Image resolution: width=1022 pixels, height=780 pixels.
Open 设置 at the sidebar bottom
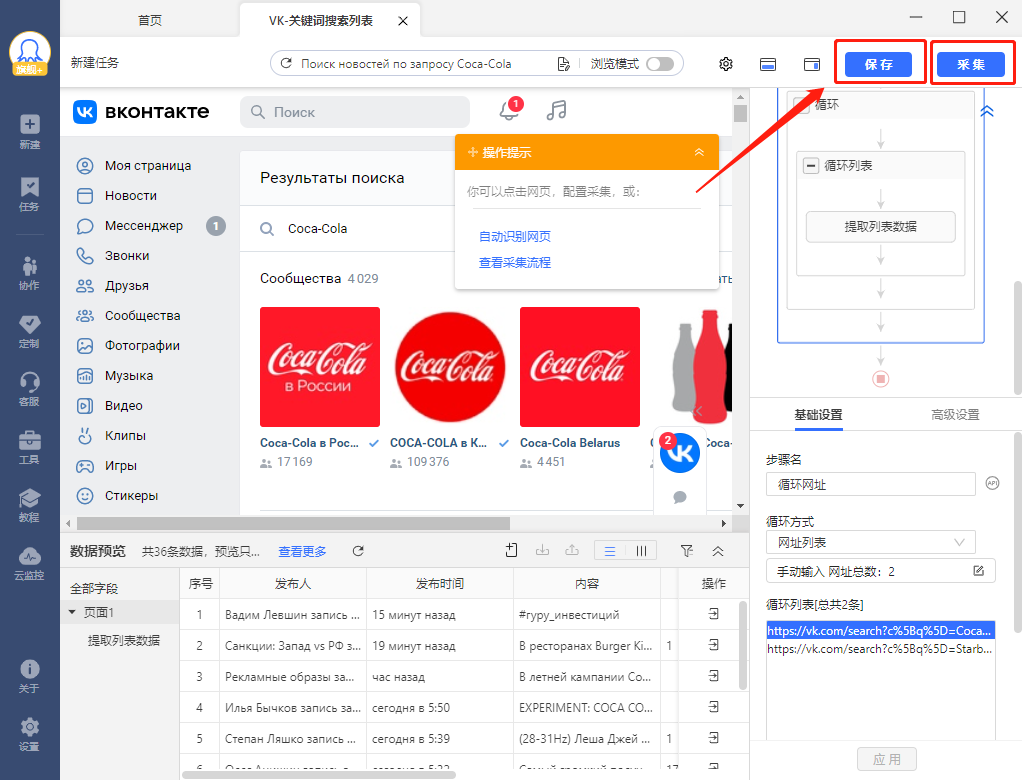(29, 734)
